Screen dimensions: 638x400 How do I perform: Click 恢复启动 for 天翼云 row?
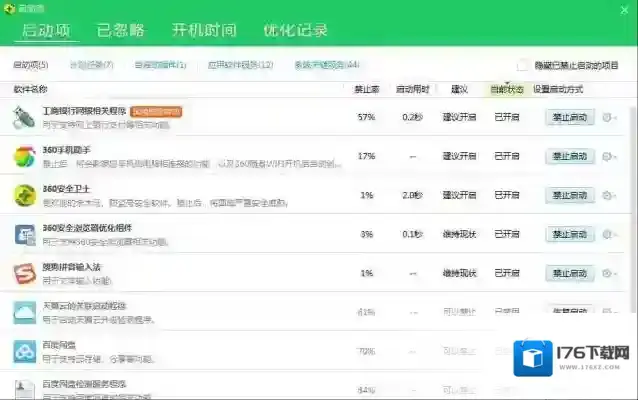(x=570, y=310)
